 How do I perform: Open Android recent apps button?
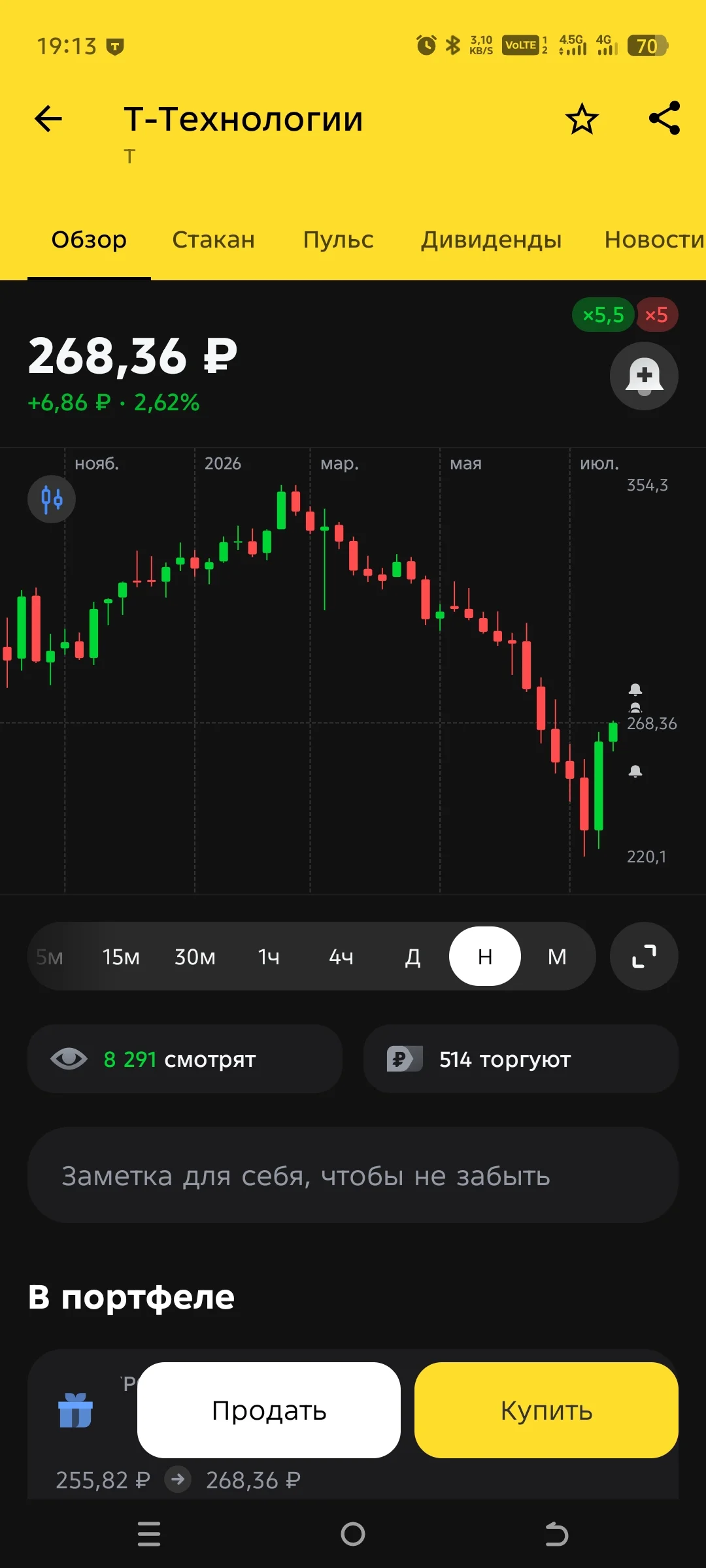[149, 1534]
